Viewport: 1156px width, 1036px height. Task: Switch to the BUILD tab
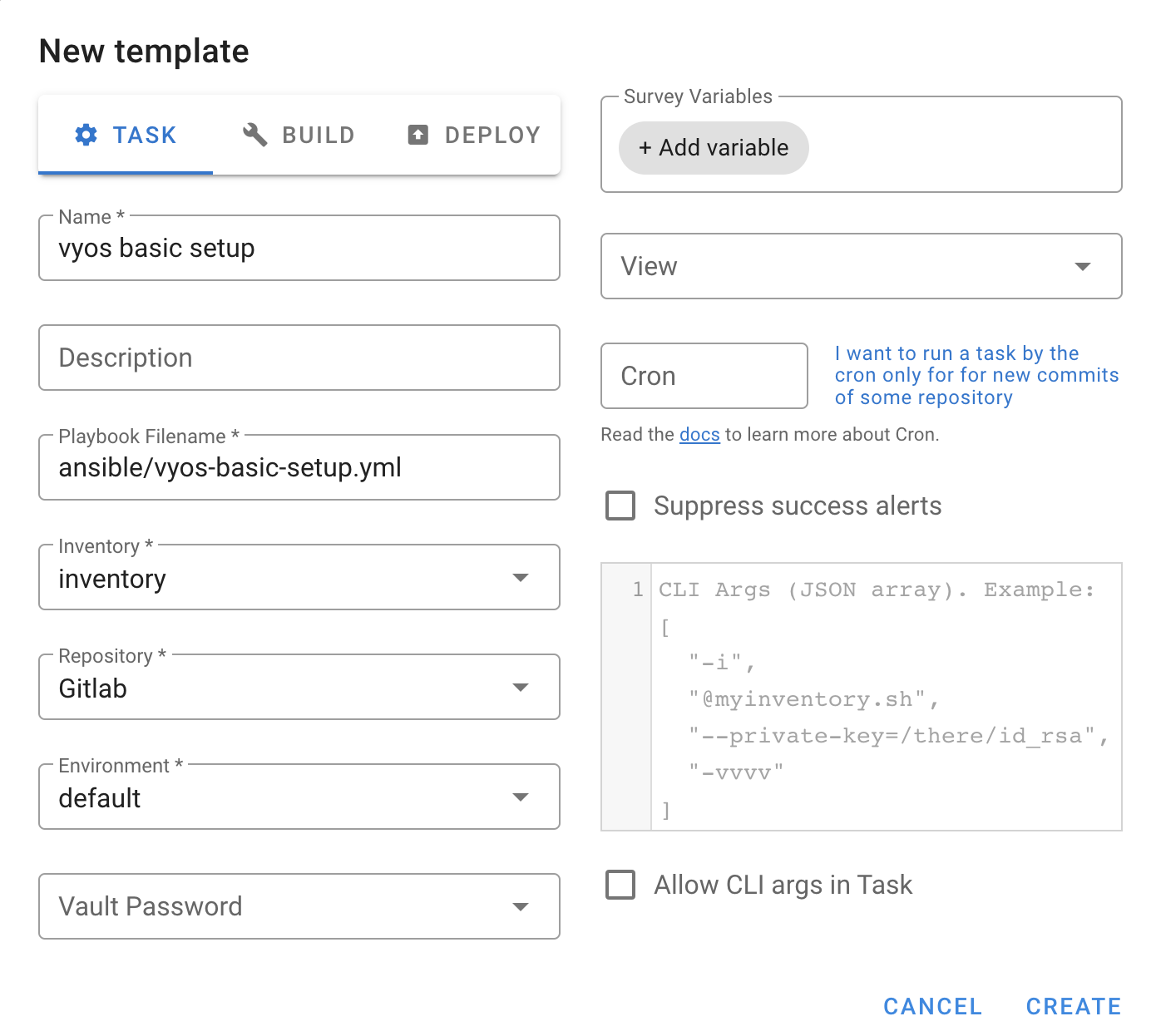pyautogui.click(x=299, y=135)
